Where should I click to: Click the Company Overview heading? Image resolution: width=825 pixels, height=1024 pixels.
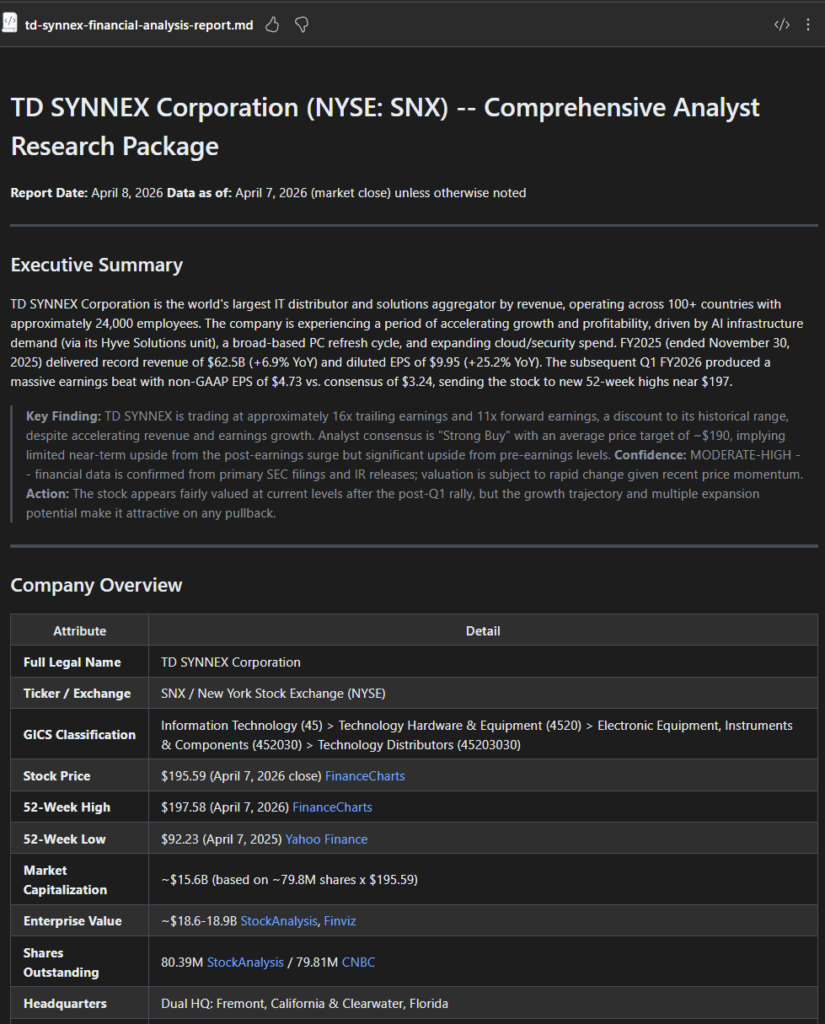click(96, 585)
